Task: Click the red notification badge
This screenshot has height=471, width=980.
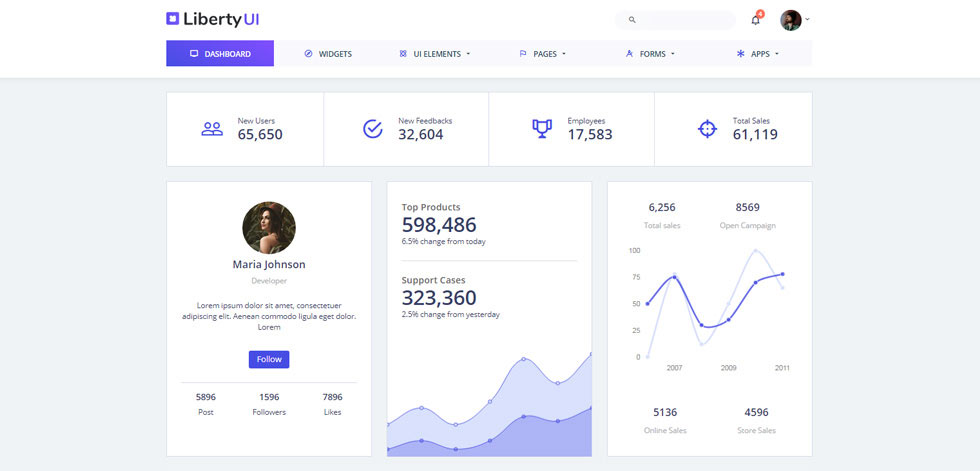Action: tap(760, 13)
